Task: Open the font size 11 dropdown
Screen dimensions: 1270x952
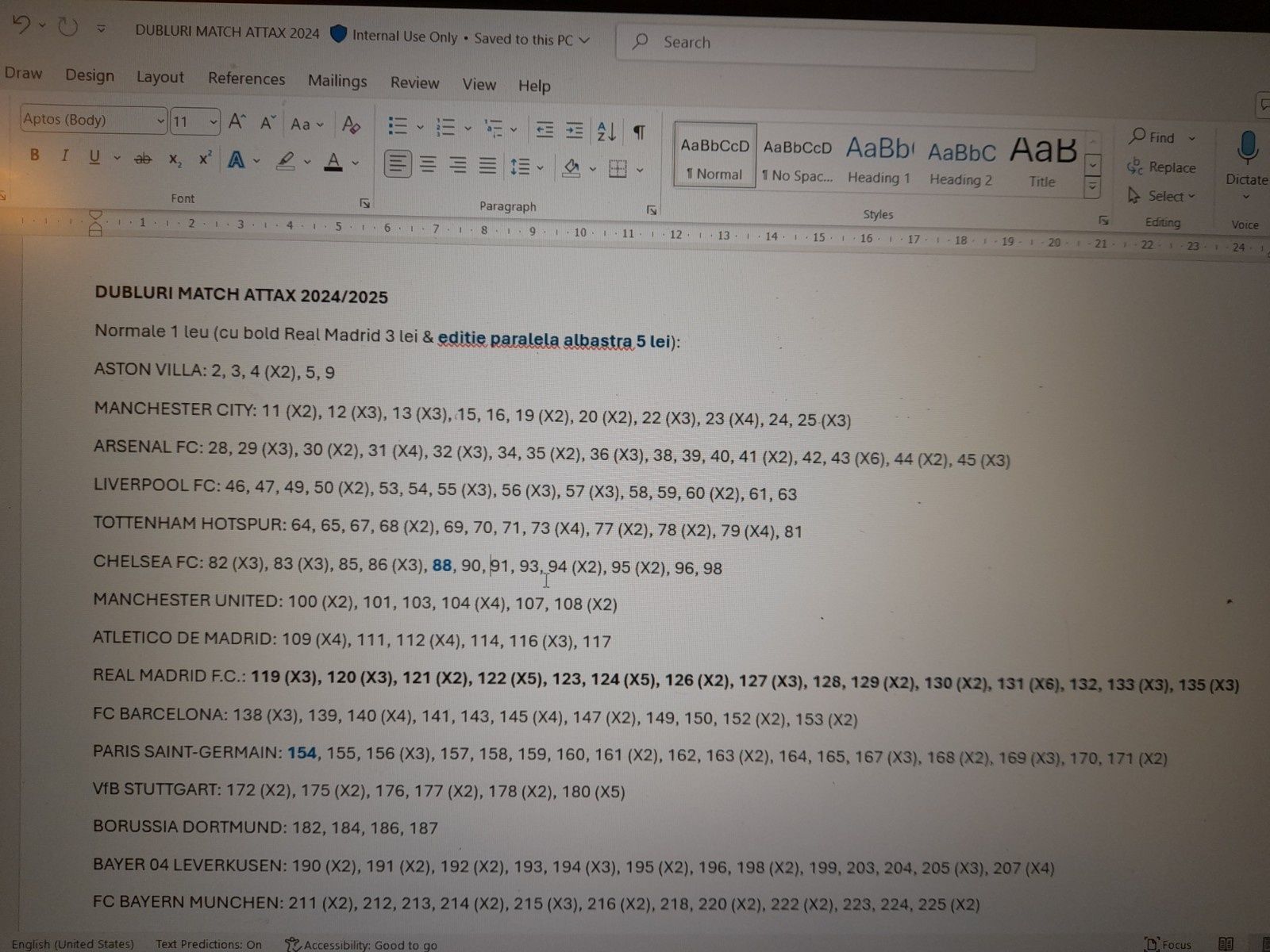Action: (194, 121)
